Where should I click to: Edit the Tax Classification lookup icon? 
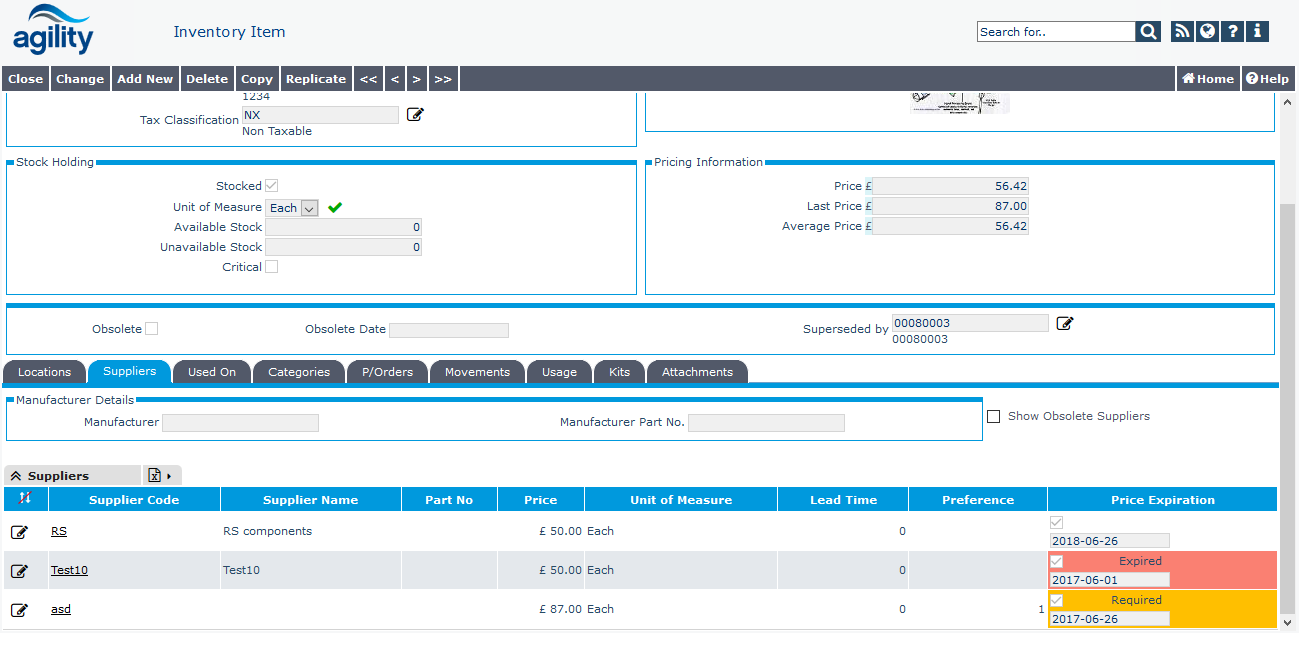click(x=415, y=115)
